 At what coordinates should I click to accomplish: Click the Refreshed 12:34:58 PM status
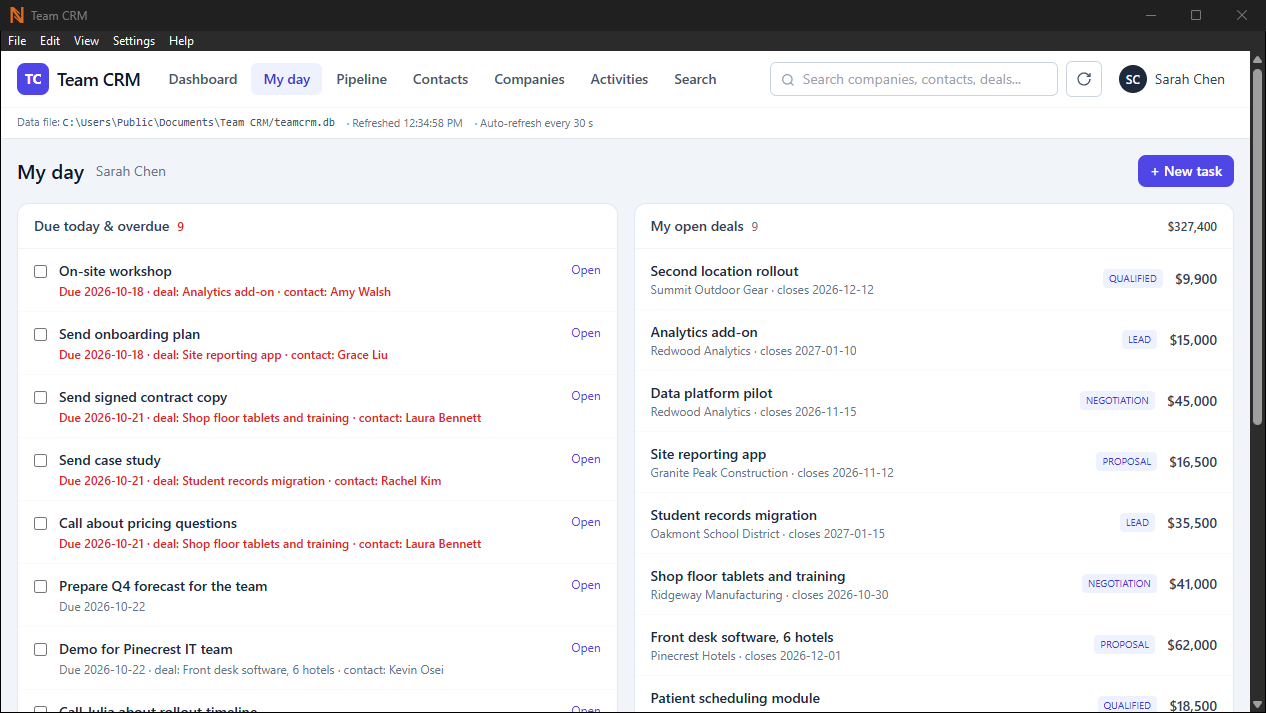coord(407,123)
